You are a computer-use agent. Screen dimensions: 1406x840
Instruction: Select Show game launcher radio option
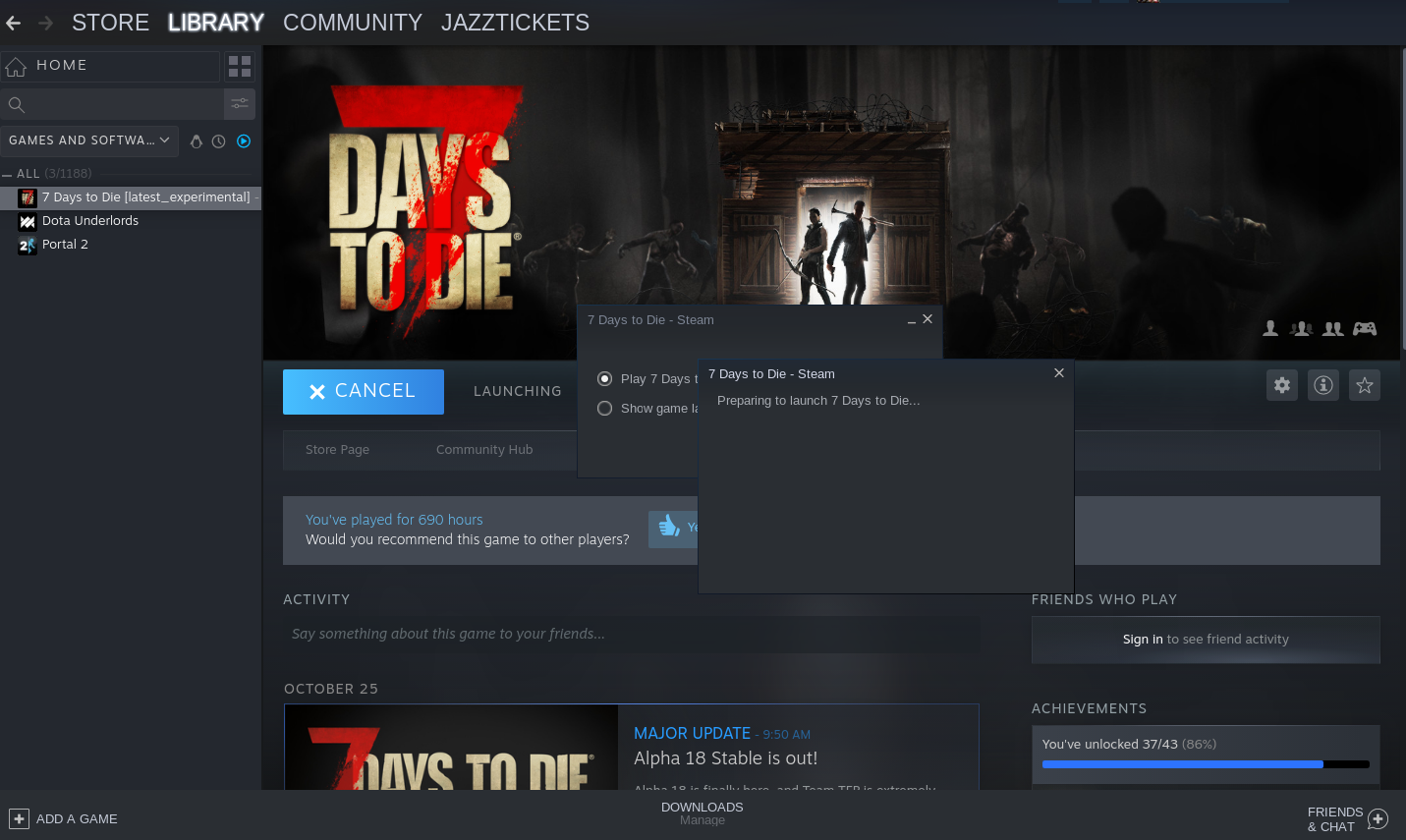tap(605, 409)
